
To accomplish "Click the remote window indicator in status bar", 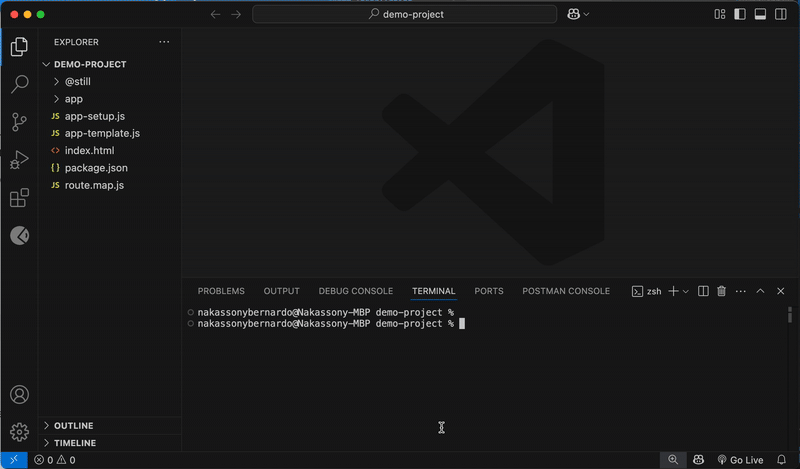I will (x=14, y=460).
